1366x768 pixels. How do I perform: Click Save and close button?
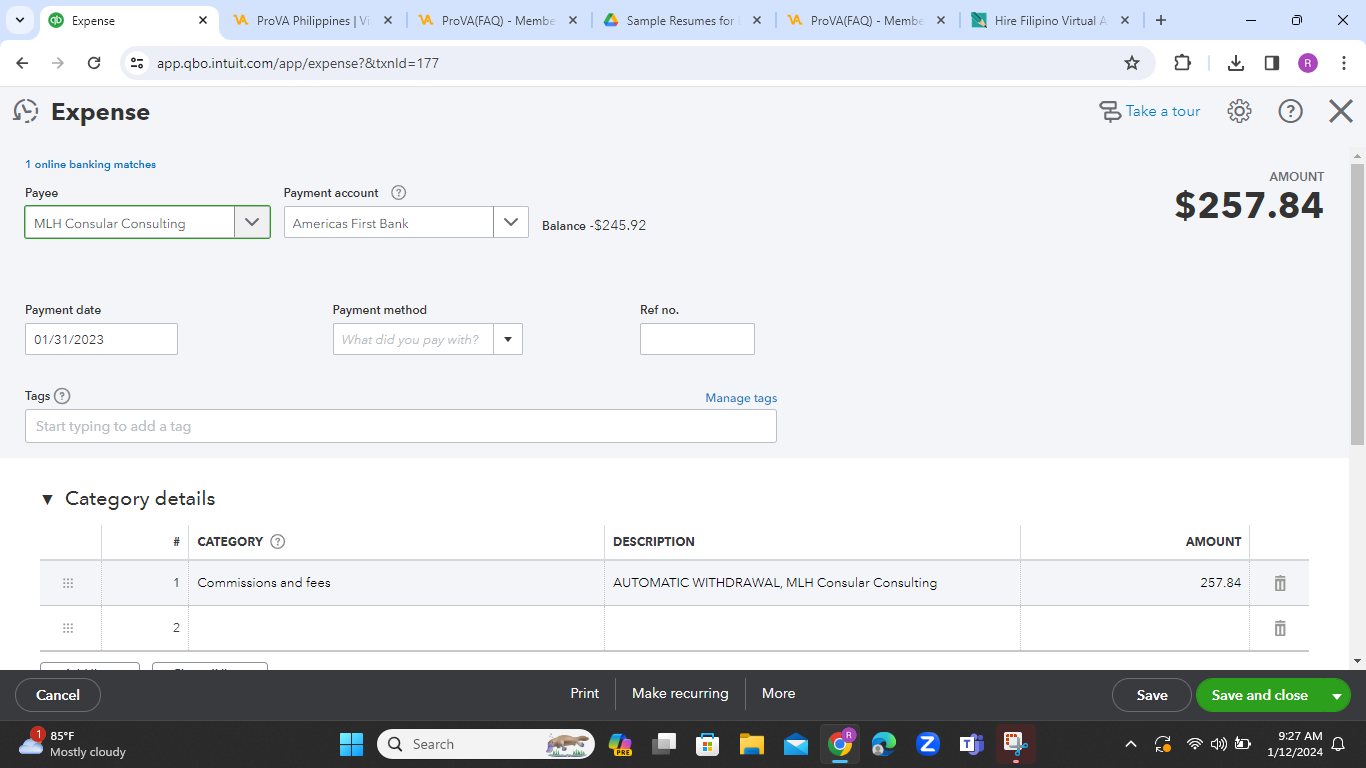tap(1259, 695)
